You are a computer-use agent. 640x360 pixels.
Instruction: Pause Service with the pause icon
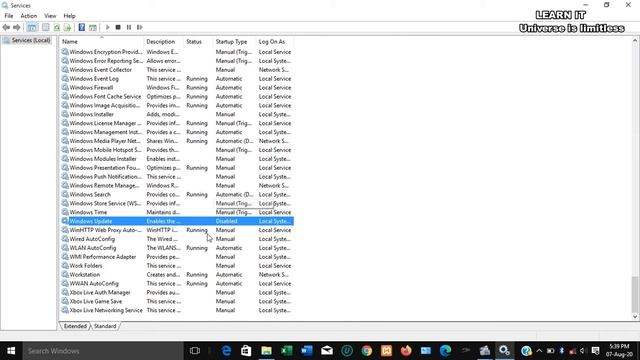click(x=129, y=27)
